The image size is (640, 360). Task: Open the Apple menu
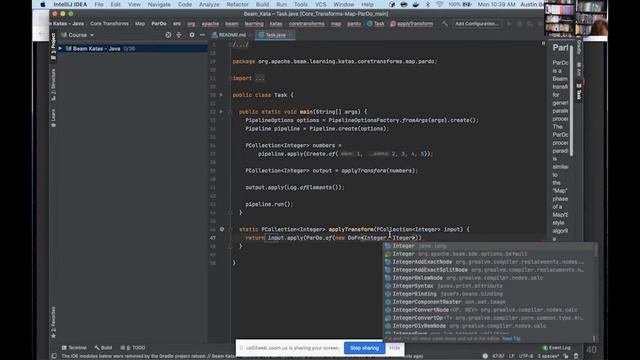coord(43,4)
